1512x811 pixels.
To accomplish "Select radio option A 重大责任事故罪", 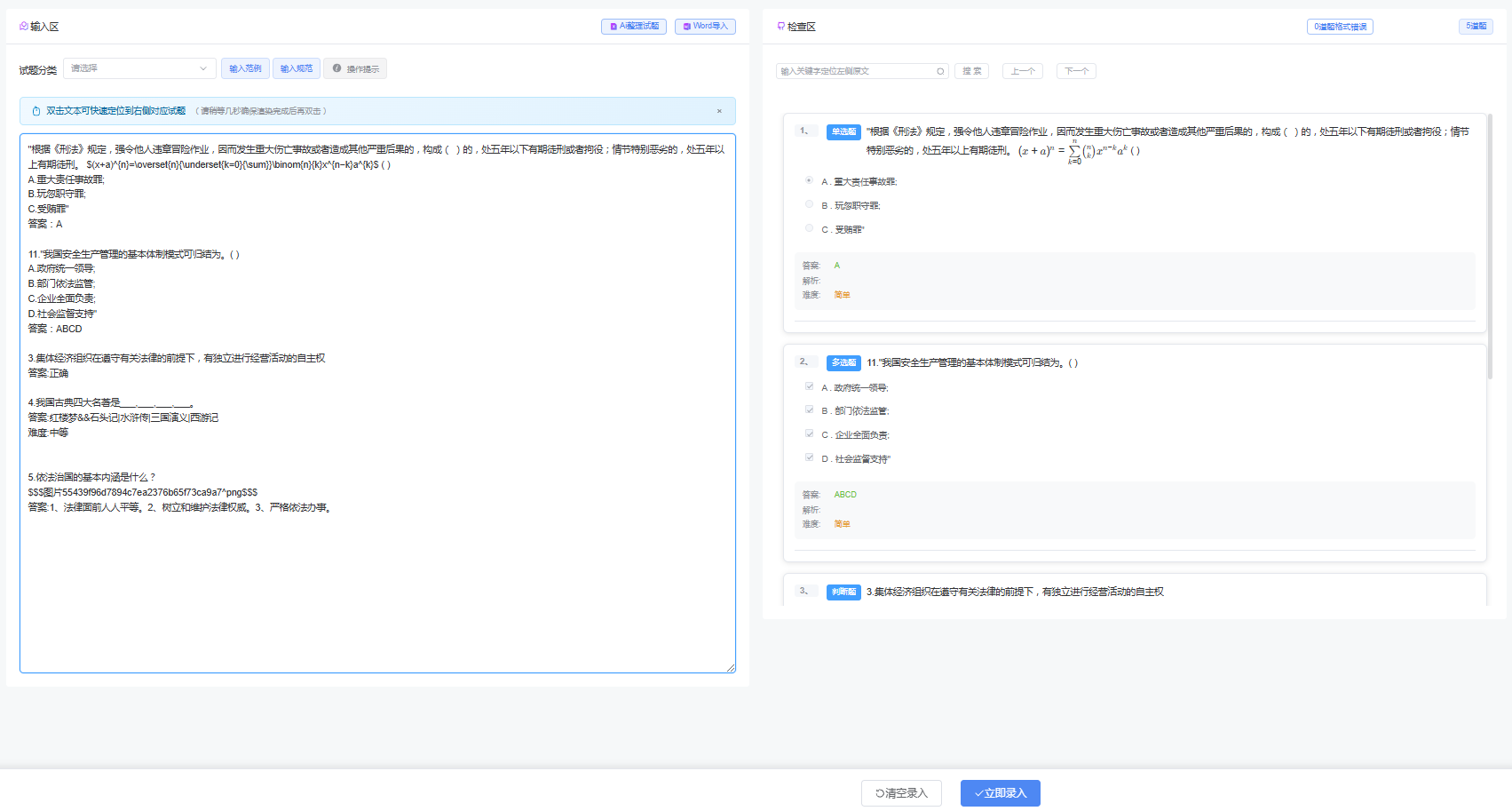I will tap(809, 180).
